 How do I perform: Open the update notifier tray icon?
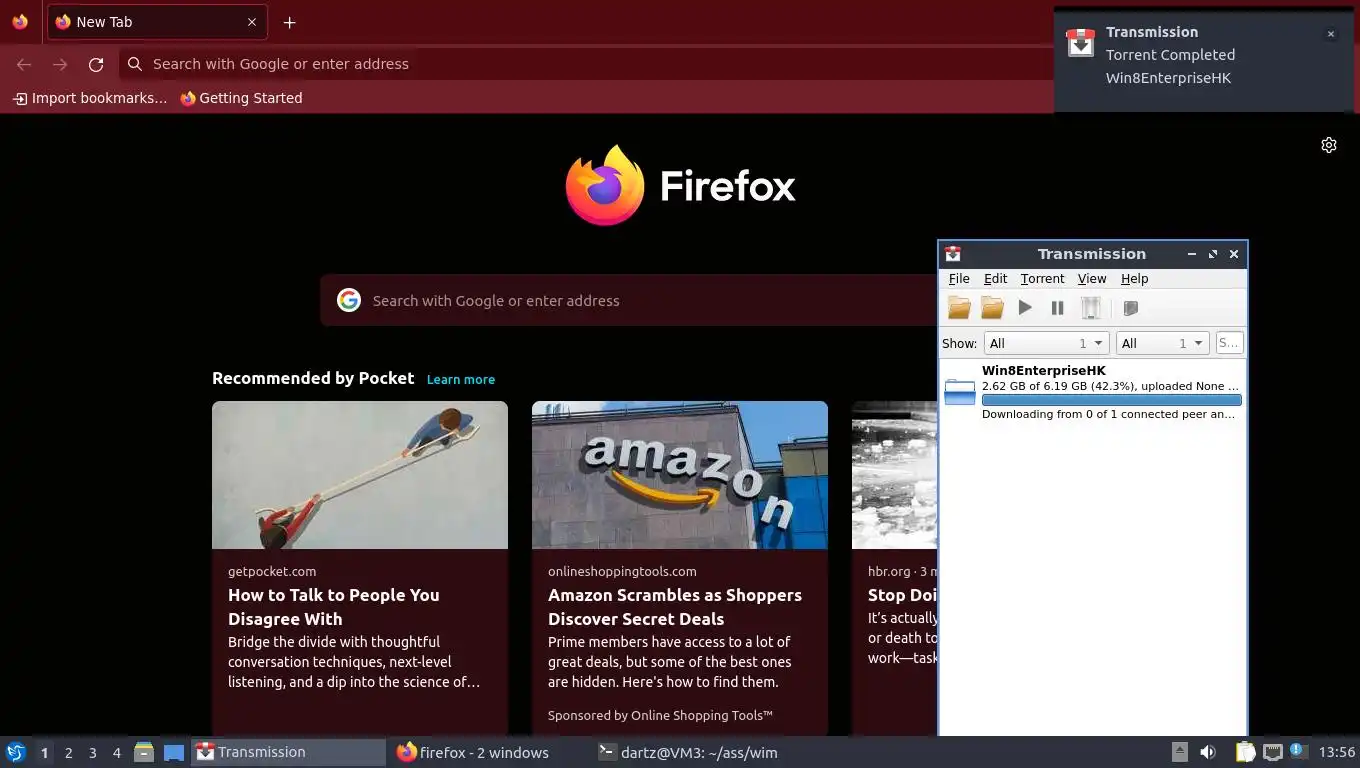[x=1298, y=751]
